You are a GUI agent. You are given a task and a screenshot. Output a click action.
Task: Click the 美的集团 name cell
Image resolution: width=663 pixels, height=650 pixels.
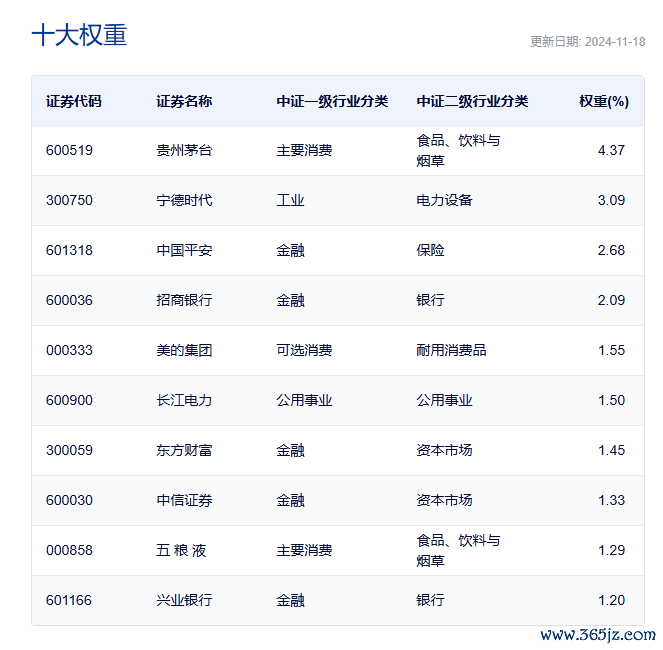[x=184, y=350]
